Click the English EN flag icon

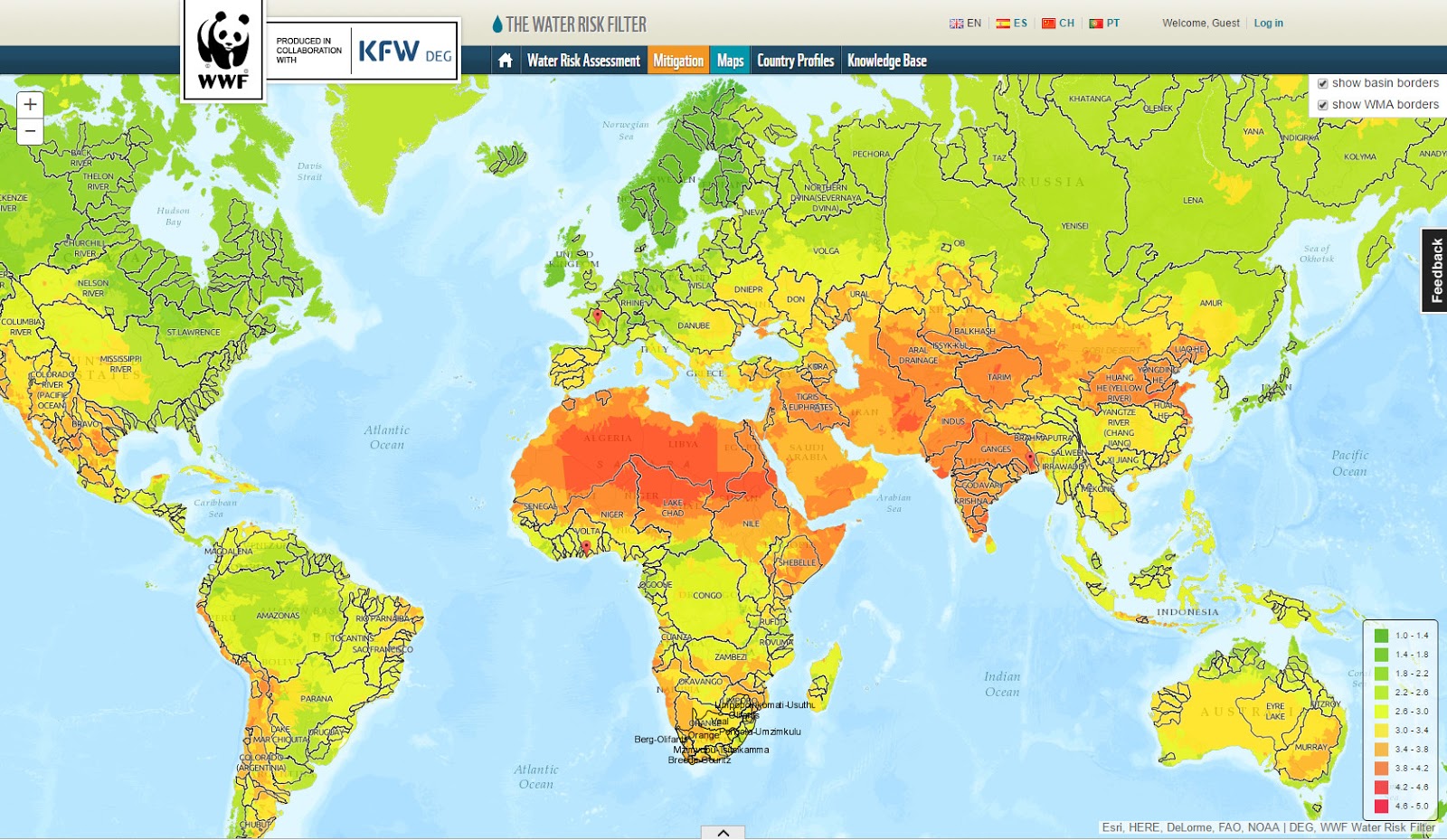click(x=957, y=23)
